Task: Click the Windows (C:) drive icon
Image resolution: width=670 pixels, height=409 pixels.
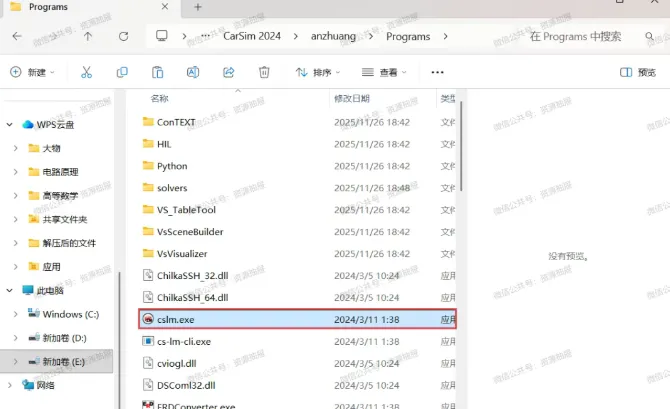Action: point(34,313)
